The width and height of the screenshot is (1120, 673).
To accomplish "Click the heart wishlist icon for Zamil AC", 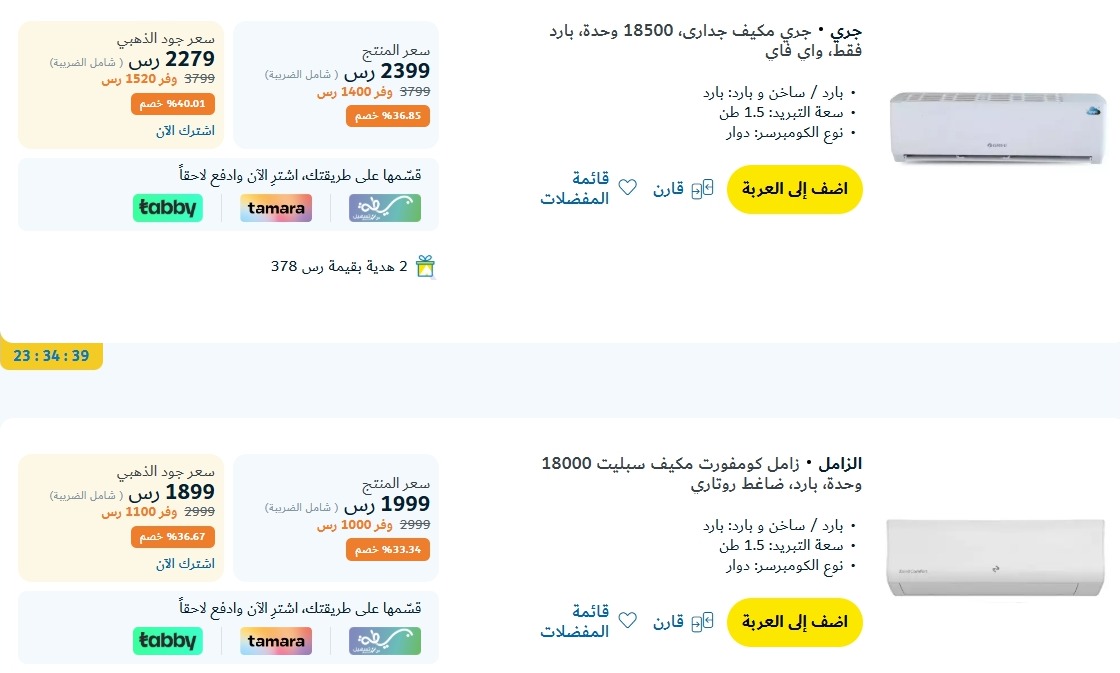I will tap(627, 621).
